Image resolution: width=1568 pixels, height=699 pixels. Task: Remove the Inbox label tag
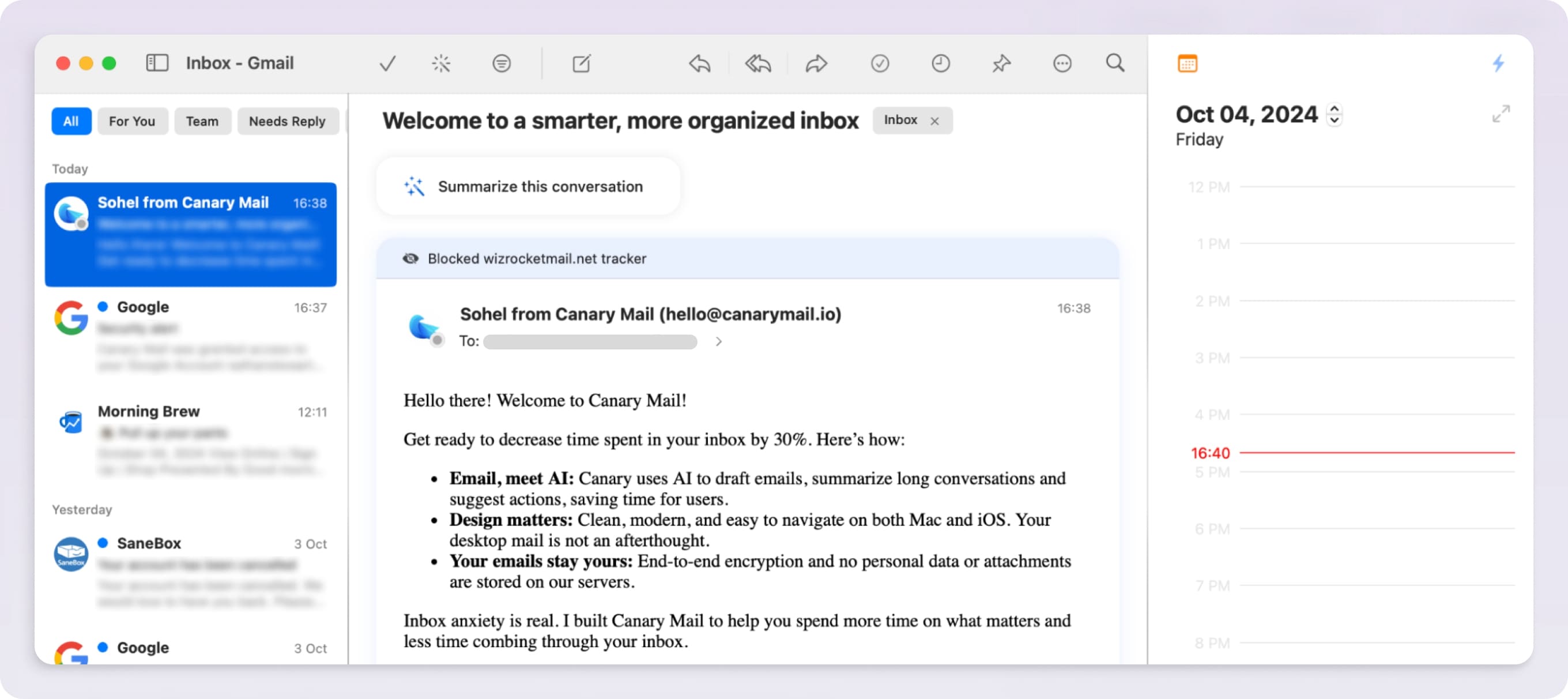(934, 121)
